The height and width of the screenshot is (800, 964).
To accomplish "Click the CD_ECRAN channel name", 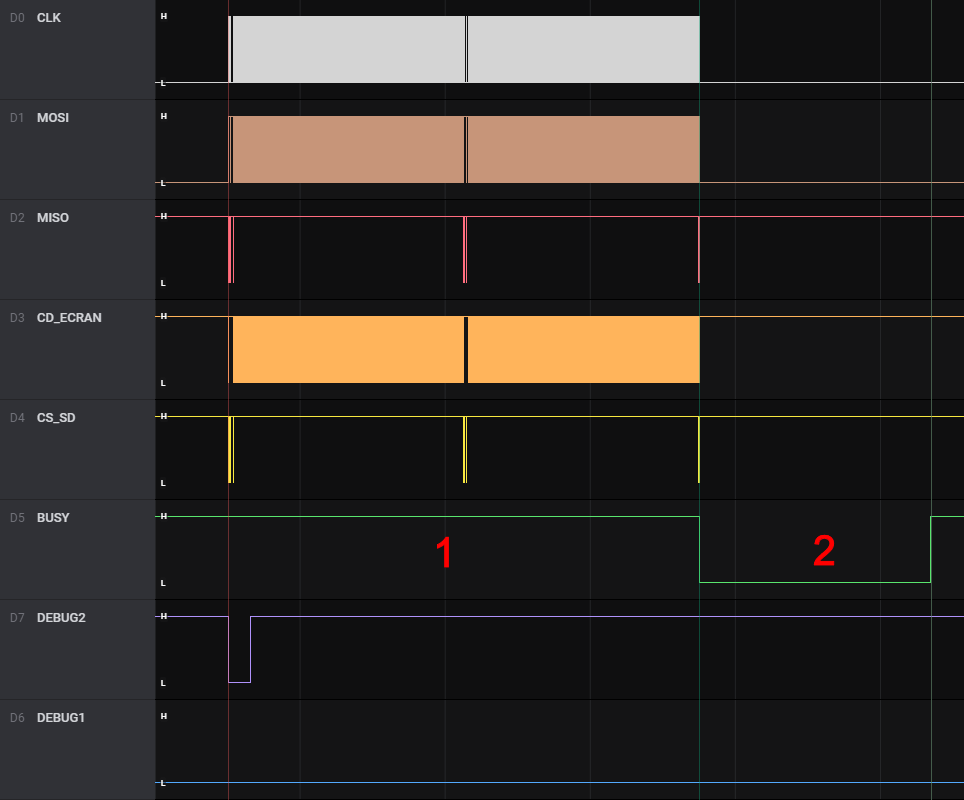I will tap(68, 318).
